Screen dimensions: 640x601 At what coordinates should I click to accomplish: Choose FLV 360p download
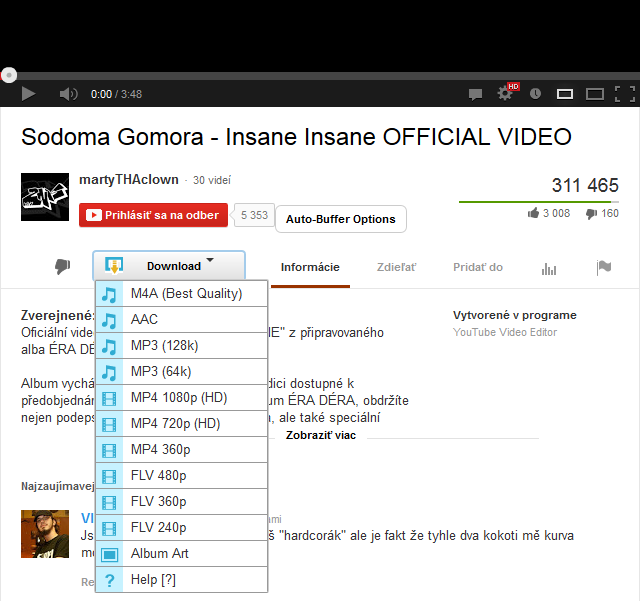pos(182,502)
